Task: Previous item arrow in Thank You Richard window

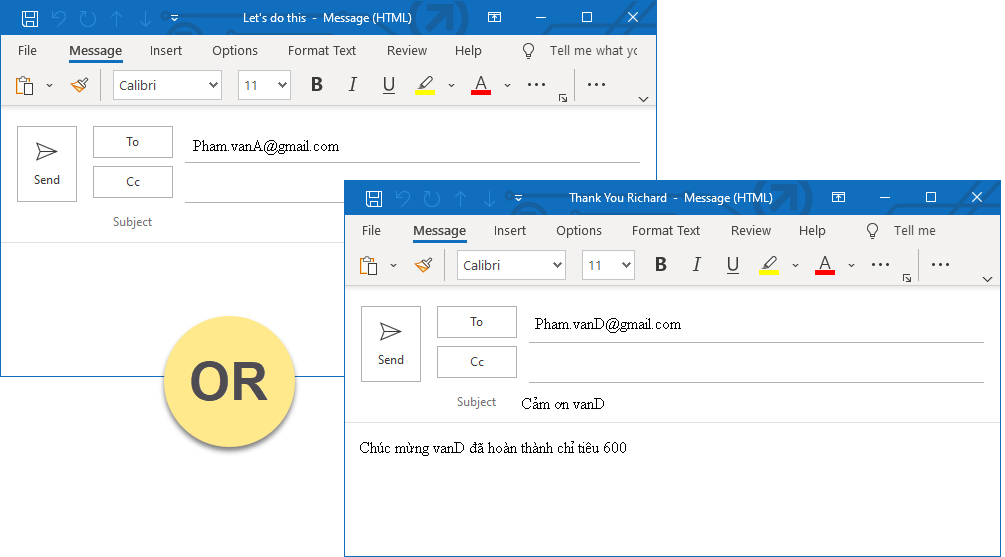Action: click(x=461, y=199)
